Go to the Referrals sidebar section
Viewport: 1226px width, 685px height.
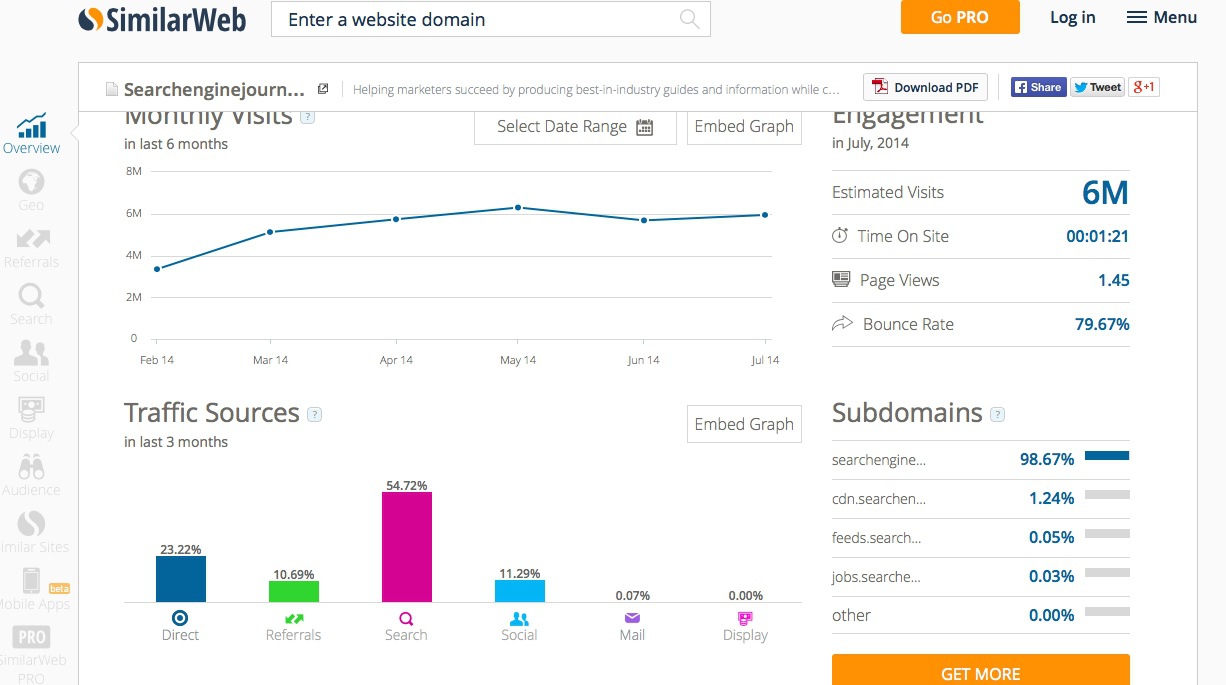coord(31,248)
